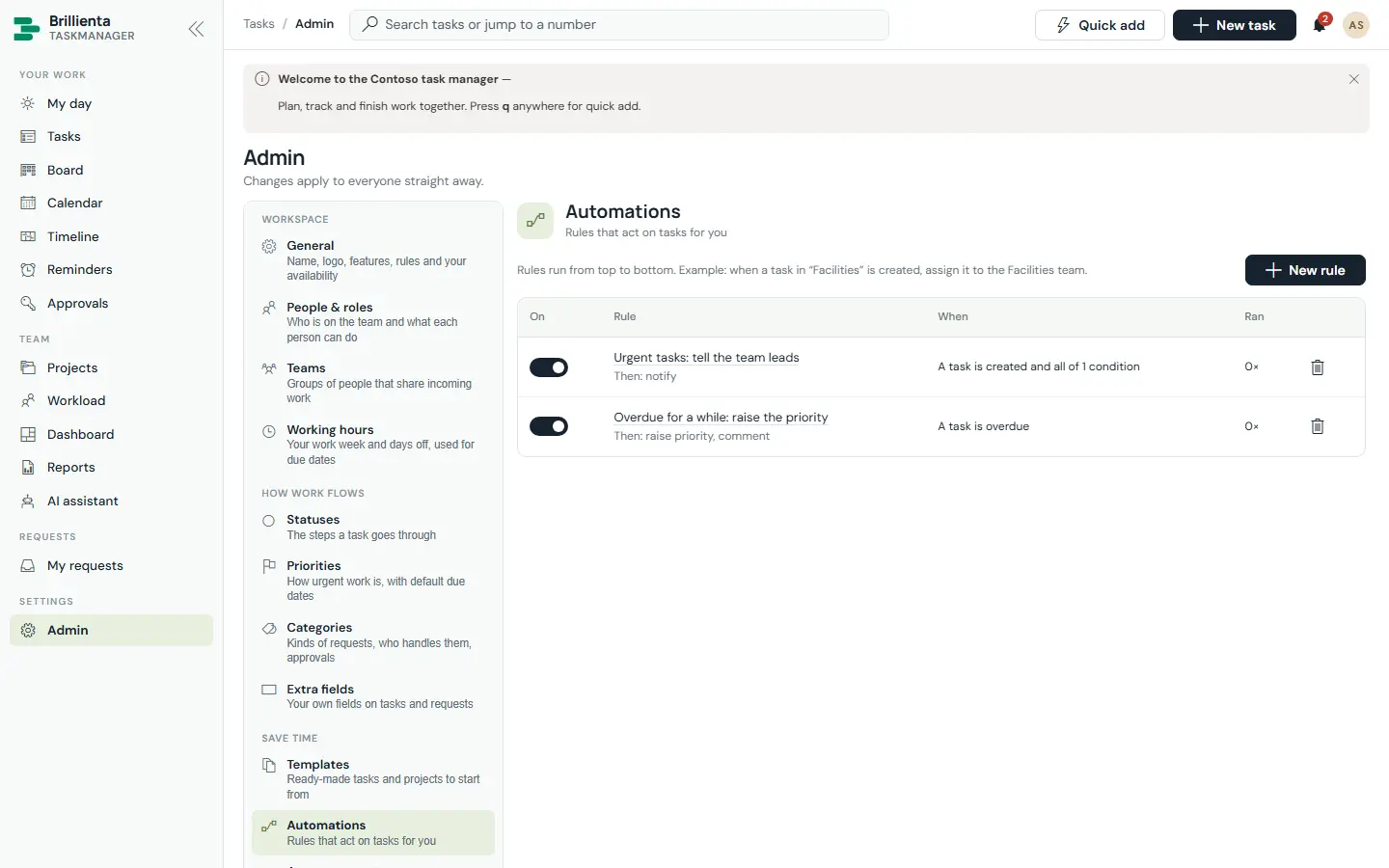Open notifications bell
The height and width of the screenshot is (868, 1389).
point(1320,25)
